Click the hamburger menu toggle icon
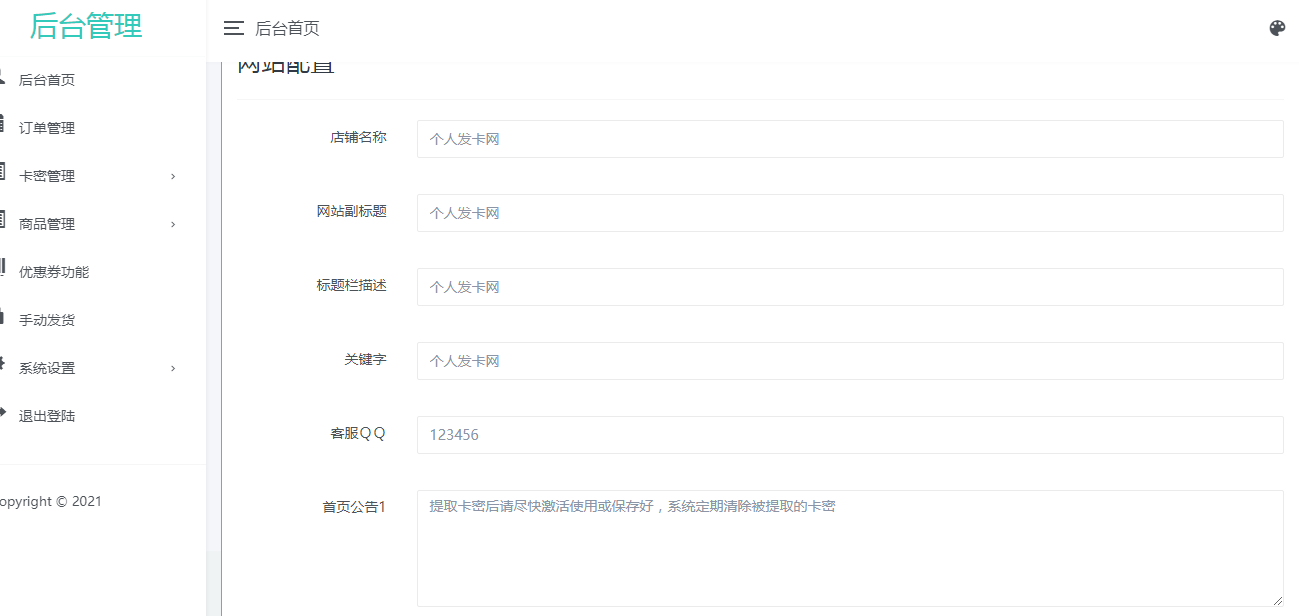The image size is (1299, 616). (234, 28)
